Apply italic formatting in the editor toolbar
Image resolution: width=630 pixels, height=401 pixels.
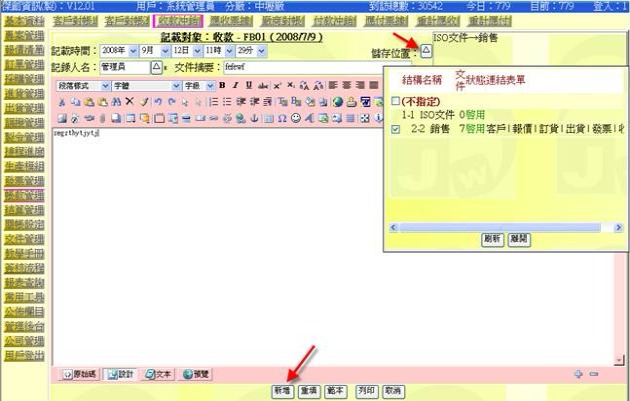pyautogui.click(x=235, y=86)
